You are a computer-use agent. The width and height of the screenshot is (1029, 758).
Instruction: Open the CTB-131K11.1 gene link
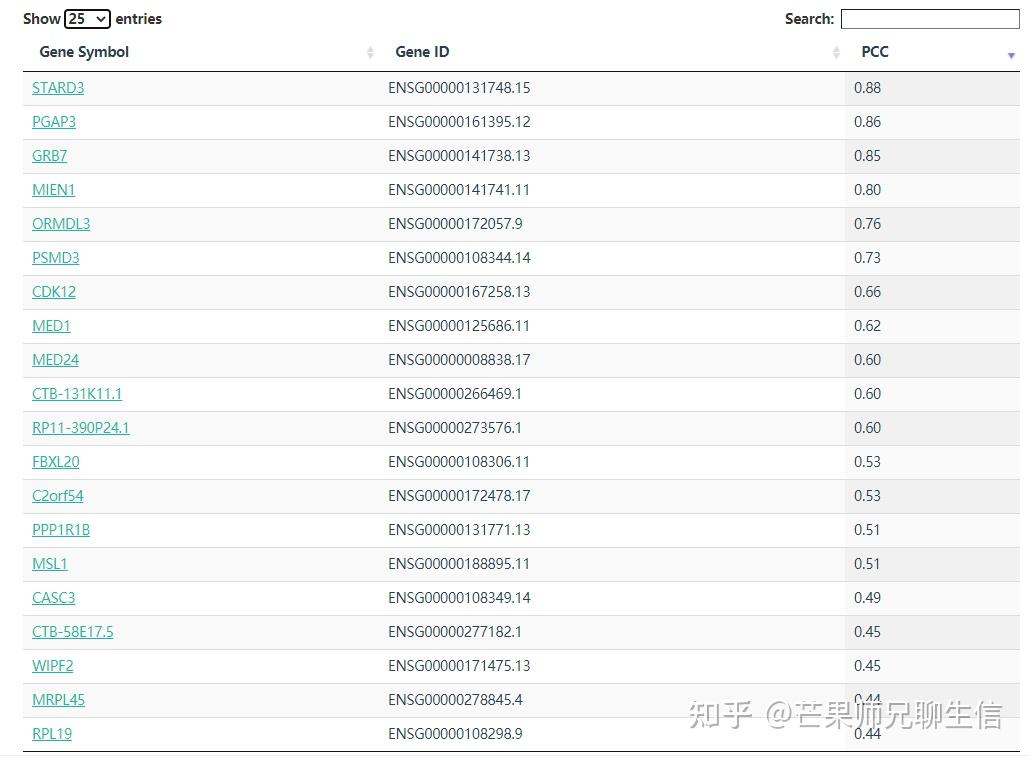coord(77,394)
